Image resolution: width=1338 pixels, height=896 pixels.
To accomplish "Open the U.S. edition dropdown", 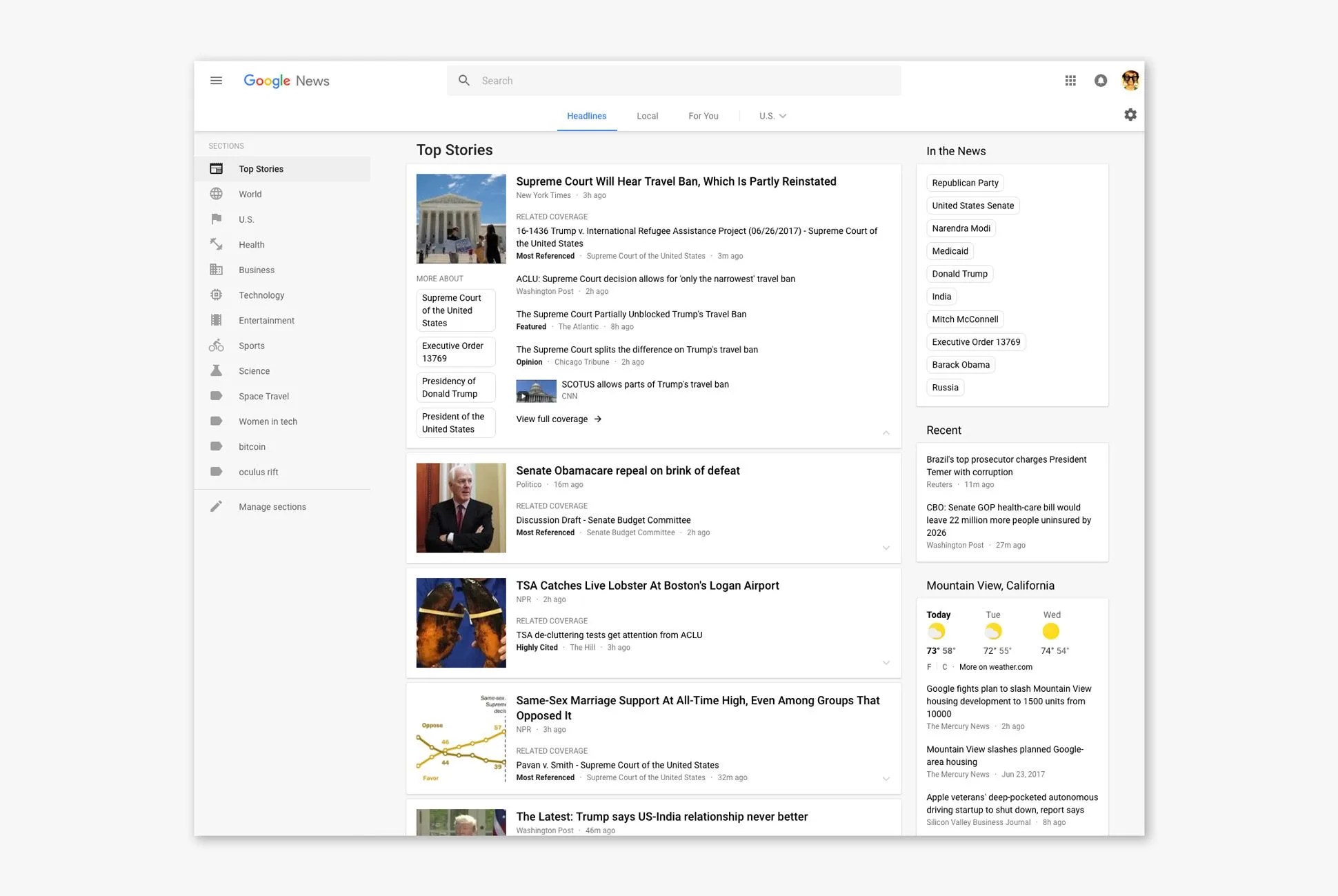I will click(x=770, y=115).
